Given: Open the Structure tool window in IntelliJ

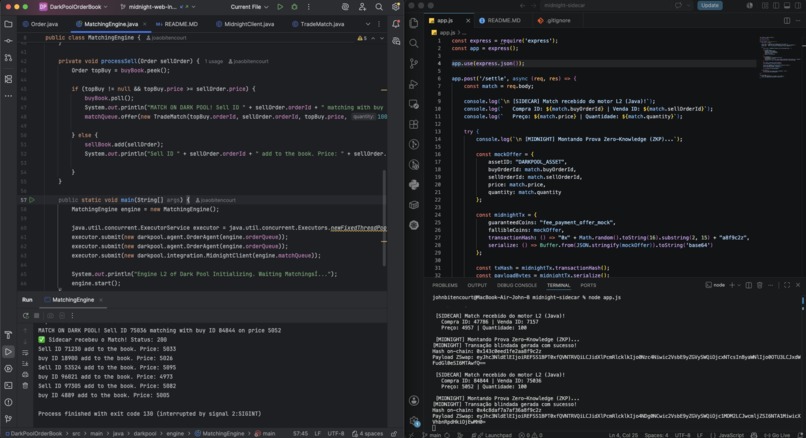Looking at the screenshot, I should pos(8,79).
